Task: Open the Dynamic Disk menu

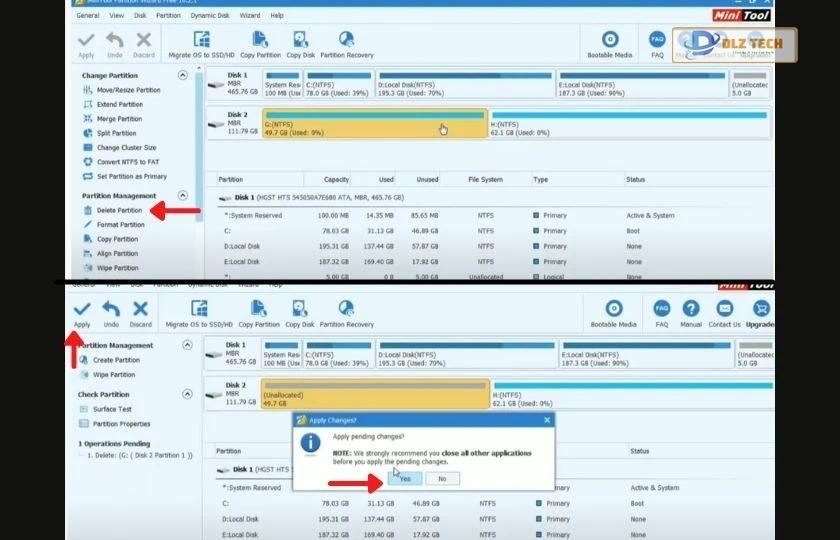Action: click(x=210, y=16)
